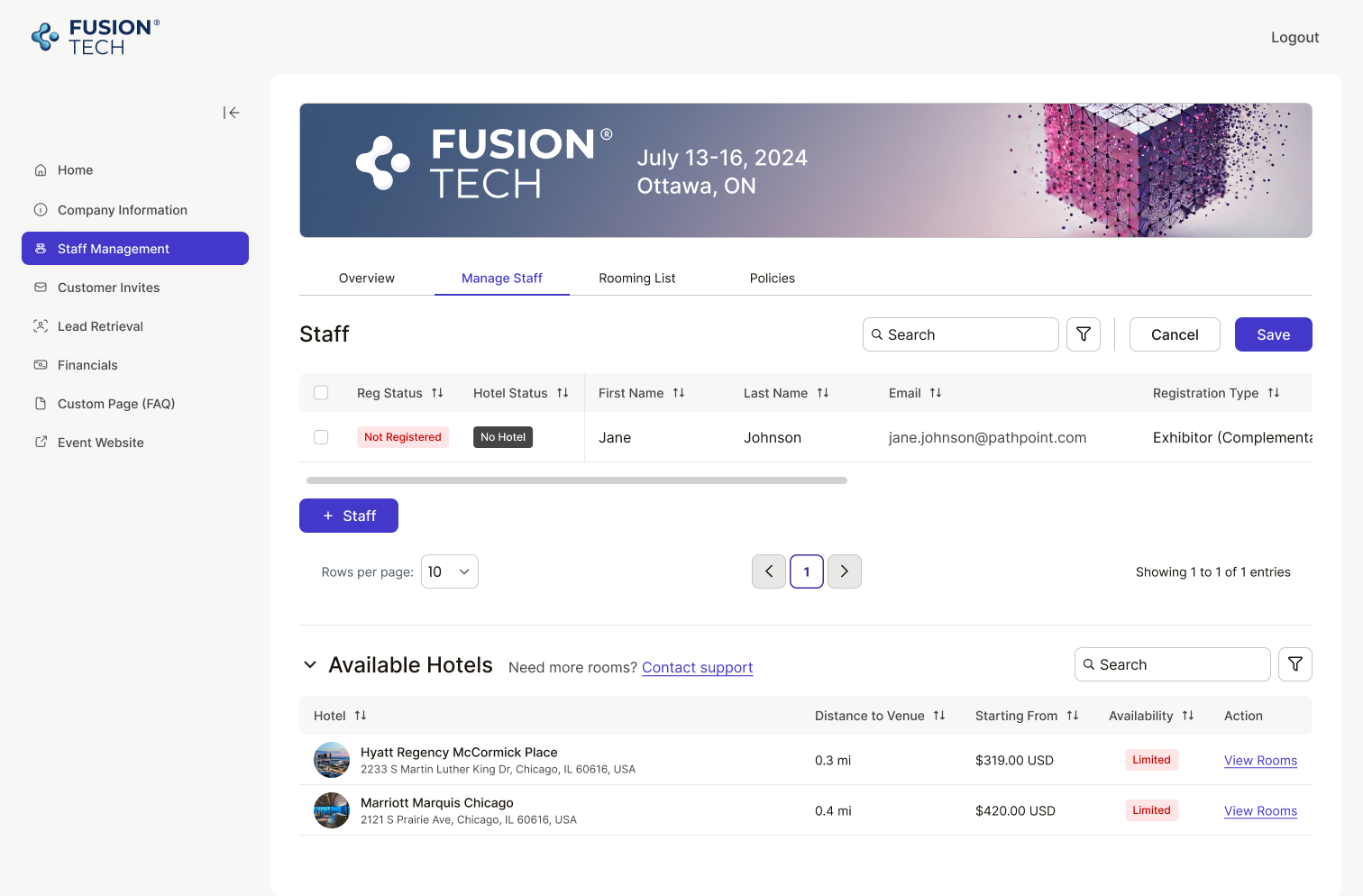This screenshot has height=896, width=1363.
Task: Click the Limited badge for Marriott Marquis
Action: (x=1151, y=810)
